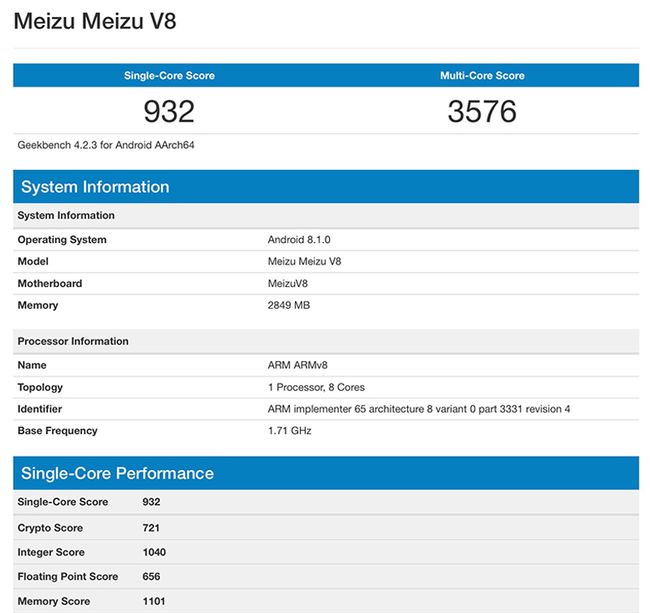Screen dimensions: 650x613
Task: Select '1 Processor, 8 Cores' value
Action: tap(316, 387)
